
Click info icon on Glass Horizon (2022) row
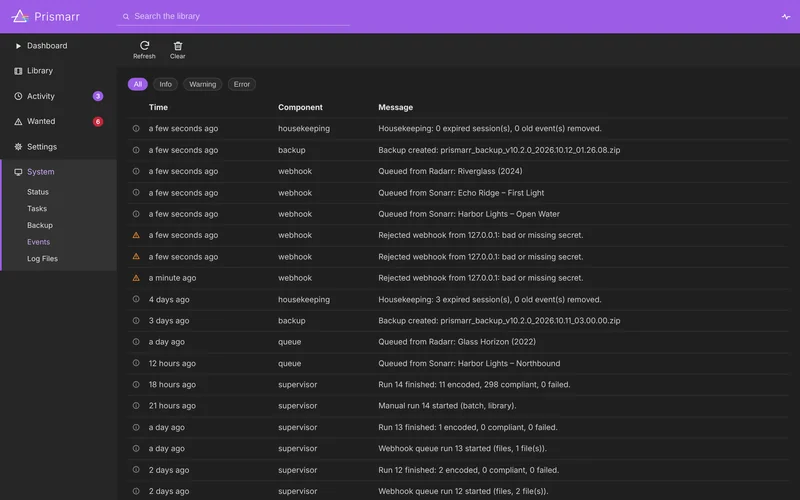click(136, 342)
